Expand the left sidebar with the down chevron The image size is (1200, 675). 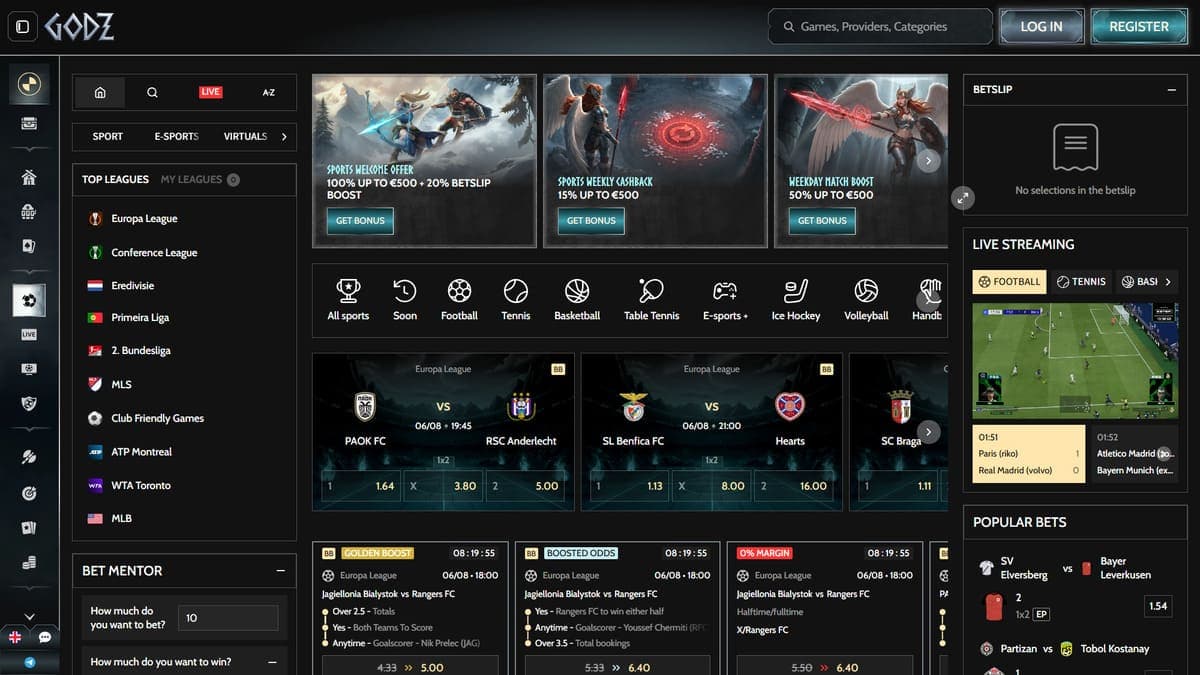click(x=29, y=616)
